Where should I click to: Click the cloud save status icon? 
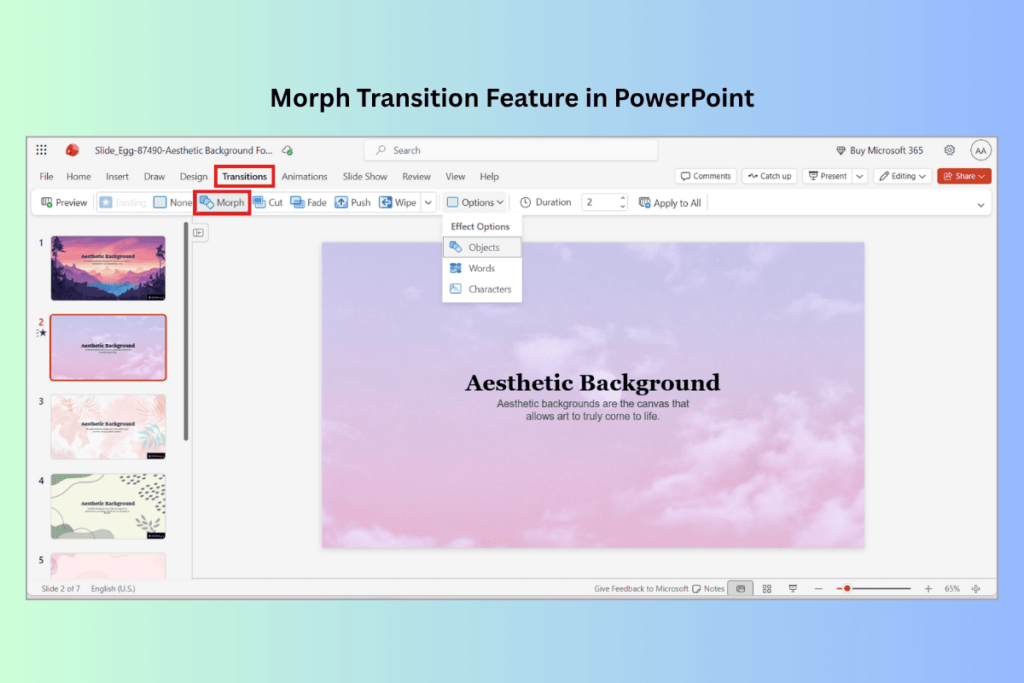287,150
